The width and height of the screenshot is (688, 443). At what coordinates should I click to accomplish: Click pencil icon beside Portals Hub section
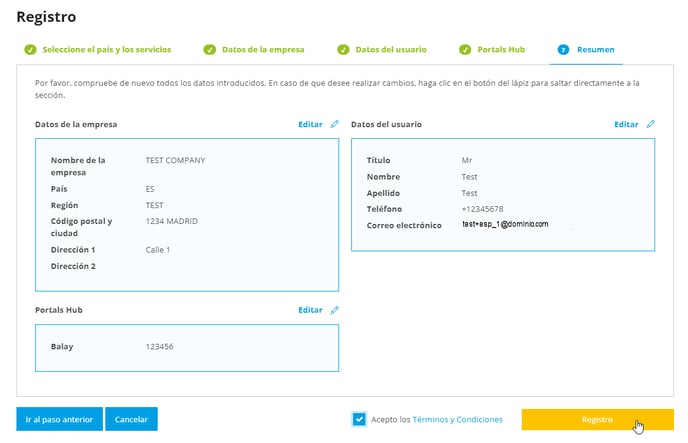[x=335, y=310]
